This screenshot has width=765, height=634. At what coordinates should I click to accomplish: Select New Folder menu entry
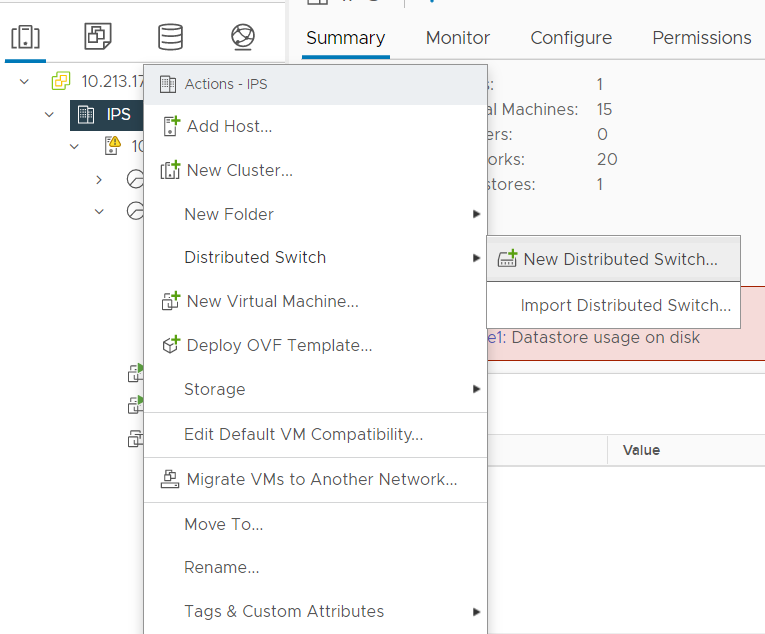coord(316,214)
